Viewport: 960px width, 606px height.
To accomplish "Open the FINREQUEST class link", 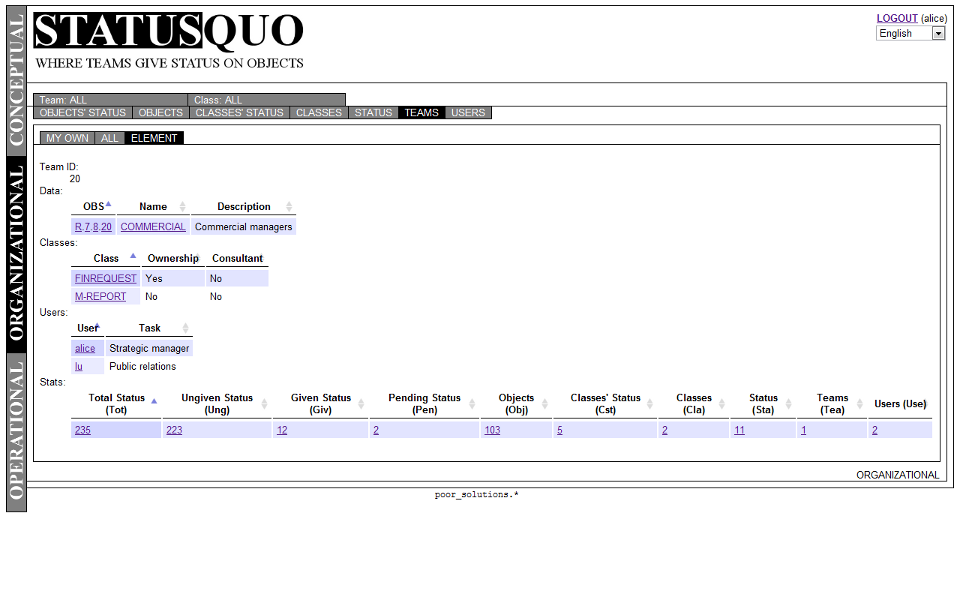I will 105,278.
